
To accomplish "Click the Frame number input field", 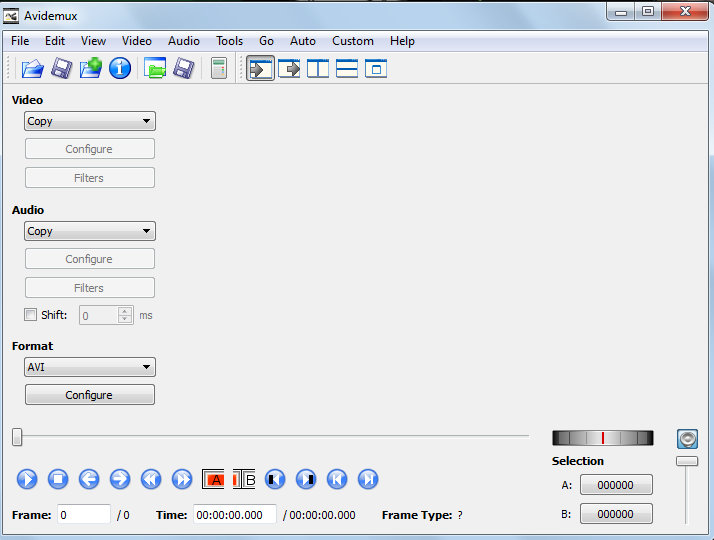I will [84, 515].
